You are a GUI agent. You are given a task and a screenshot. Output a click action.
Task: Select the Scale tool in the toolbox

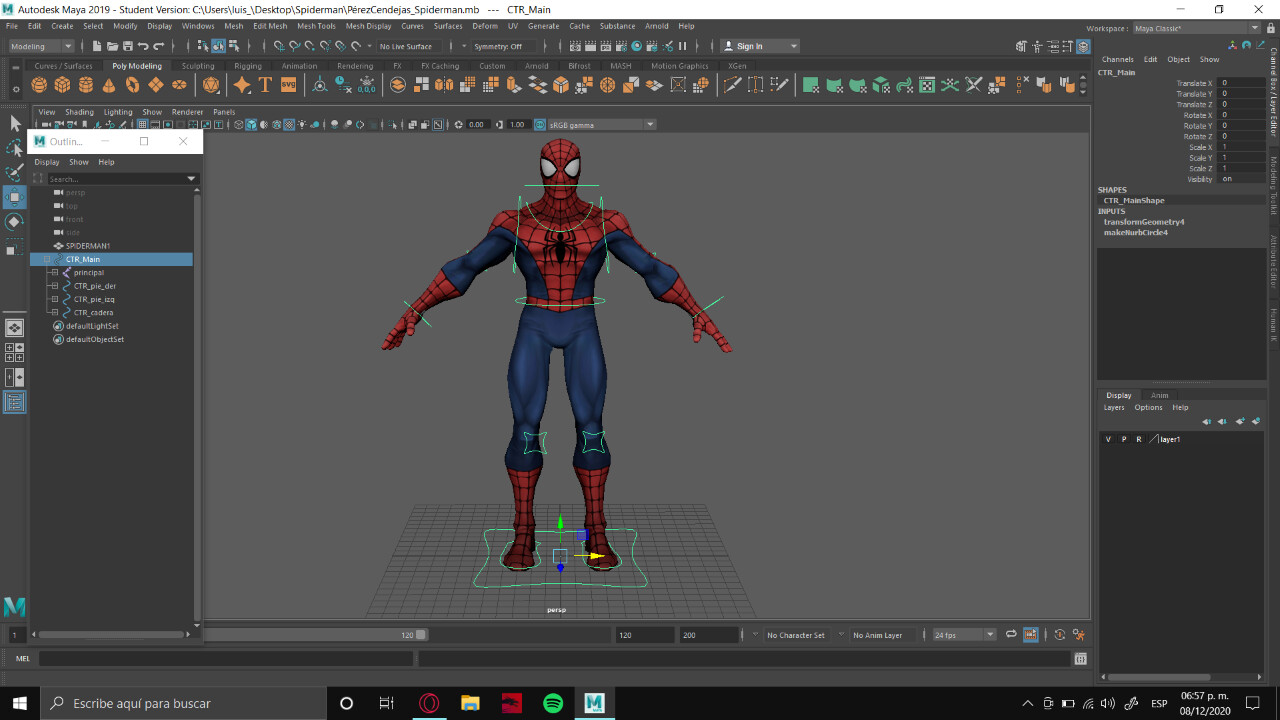[13, 246]
